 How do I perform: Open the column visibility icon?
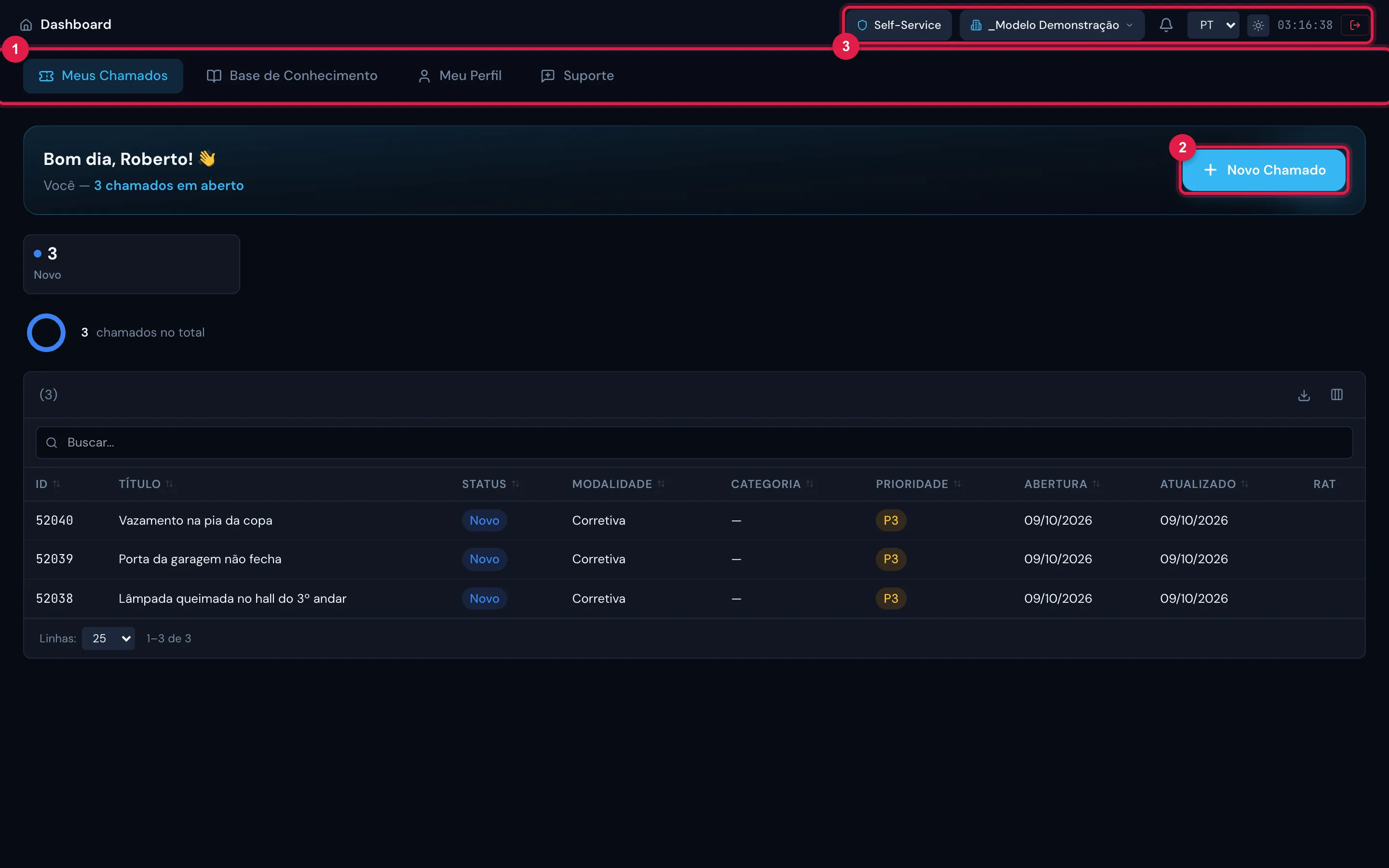(1336, 395)
